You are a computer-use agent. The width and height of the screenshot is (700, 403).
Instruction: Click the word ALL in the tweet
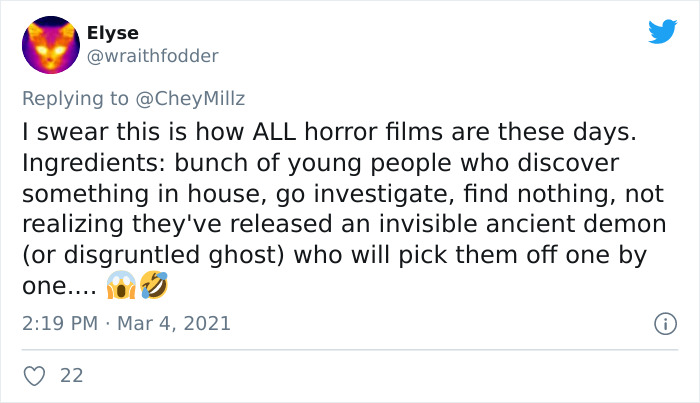[274, 132]
